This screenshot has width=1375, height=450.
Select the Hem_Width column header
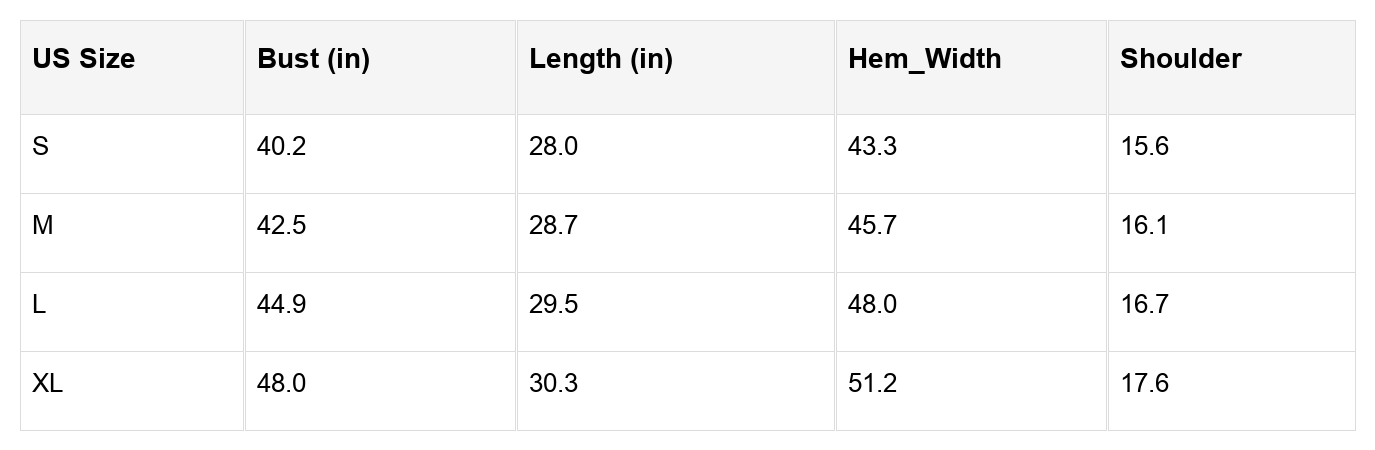click(924, 60)
